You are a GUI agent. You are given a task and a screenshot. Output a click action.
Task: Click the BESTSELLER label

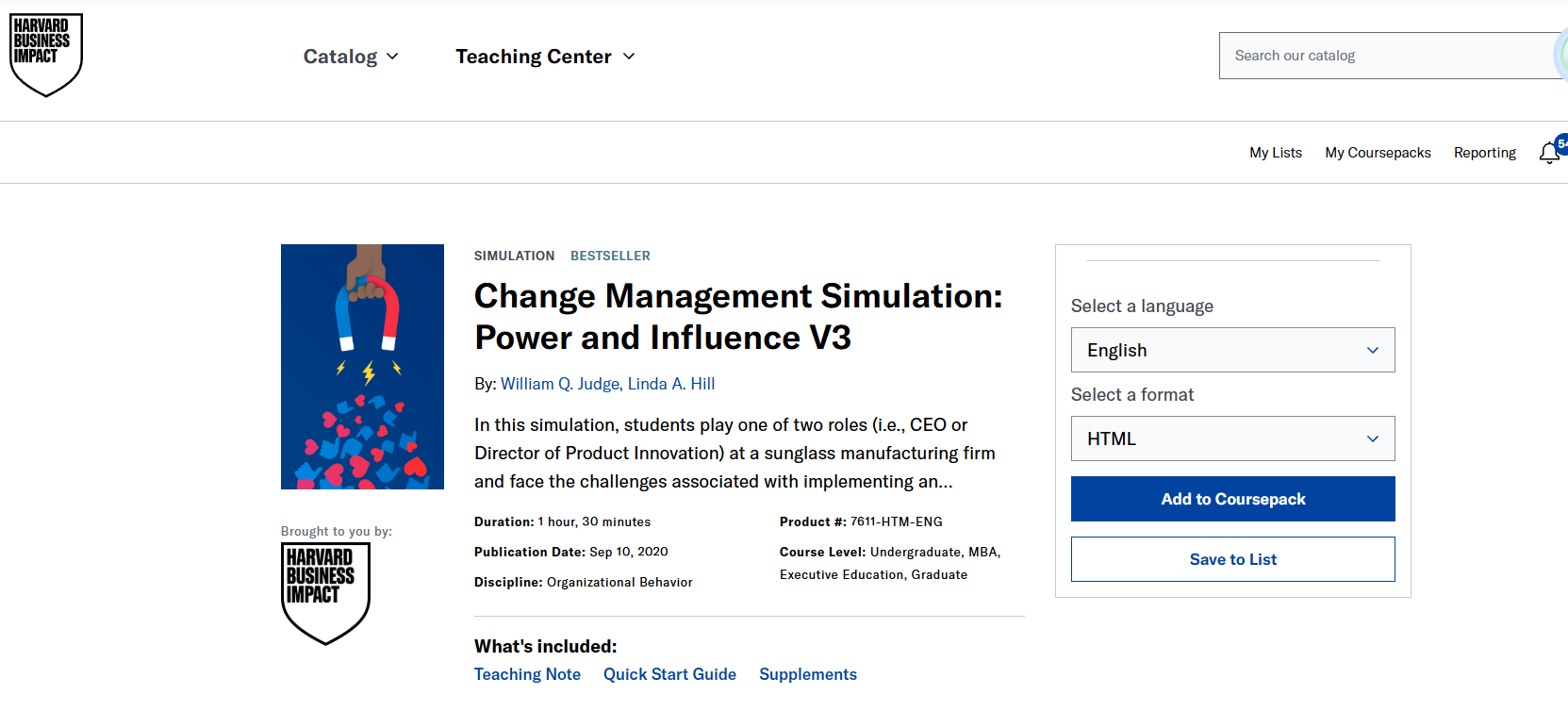pyautogui.click(x=610, y=256)
